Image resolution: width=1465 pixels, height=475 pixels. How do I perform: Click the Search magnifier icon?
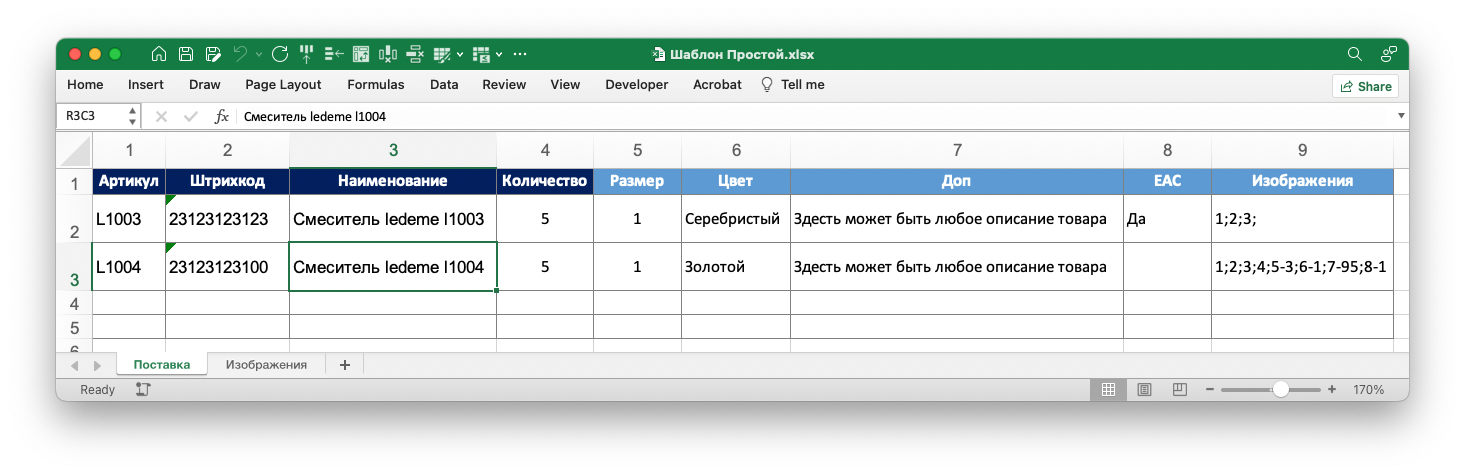tap(1355, 54)
